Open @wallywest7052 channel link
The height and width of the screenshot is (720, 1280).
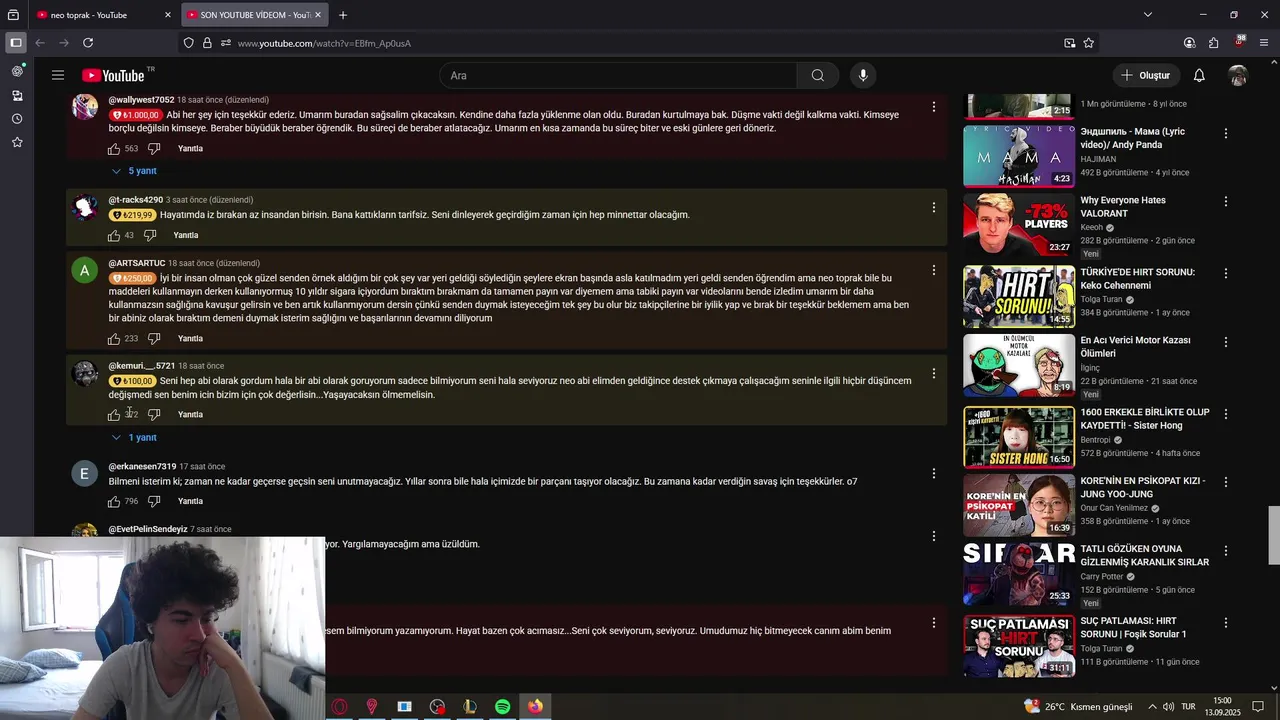coord(141,100)
